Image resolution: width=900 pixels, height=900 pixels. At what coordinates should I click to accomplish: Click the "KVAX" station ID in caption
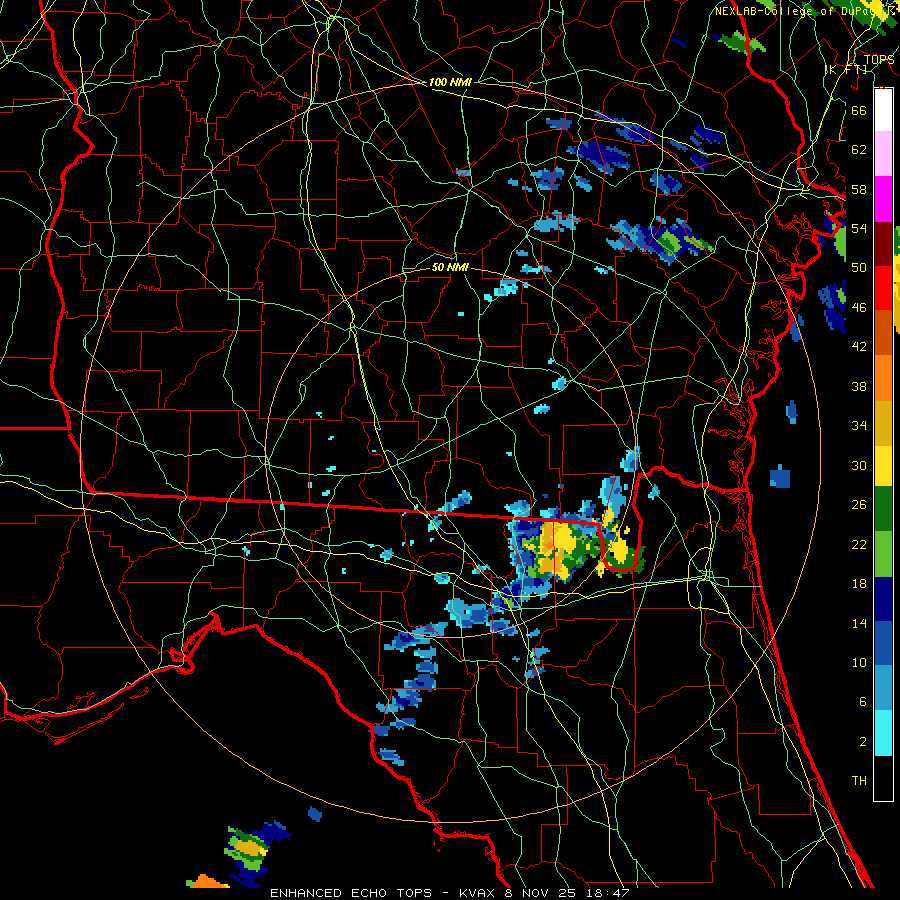[x=476, y=893]
